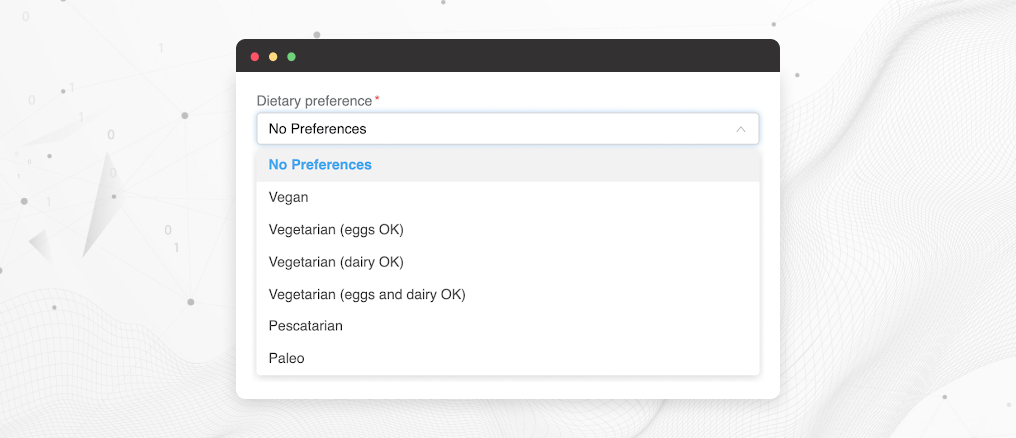Click the dark window title bar

(x=520, y=56)
